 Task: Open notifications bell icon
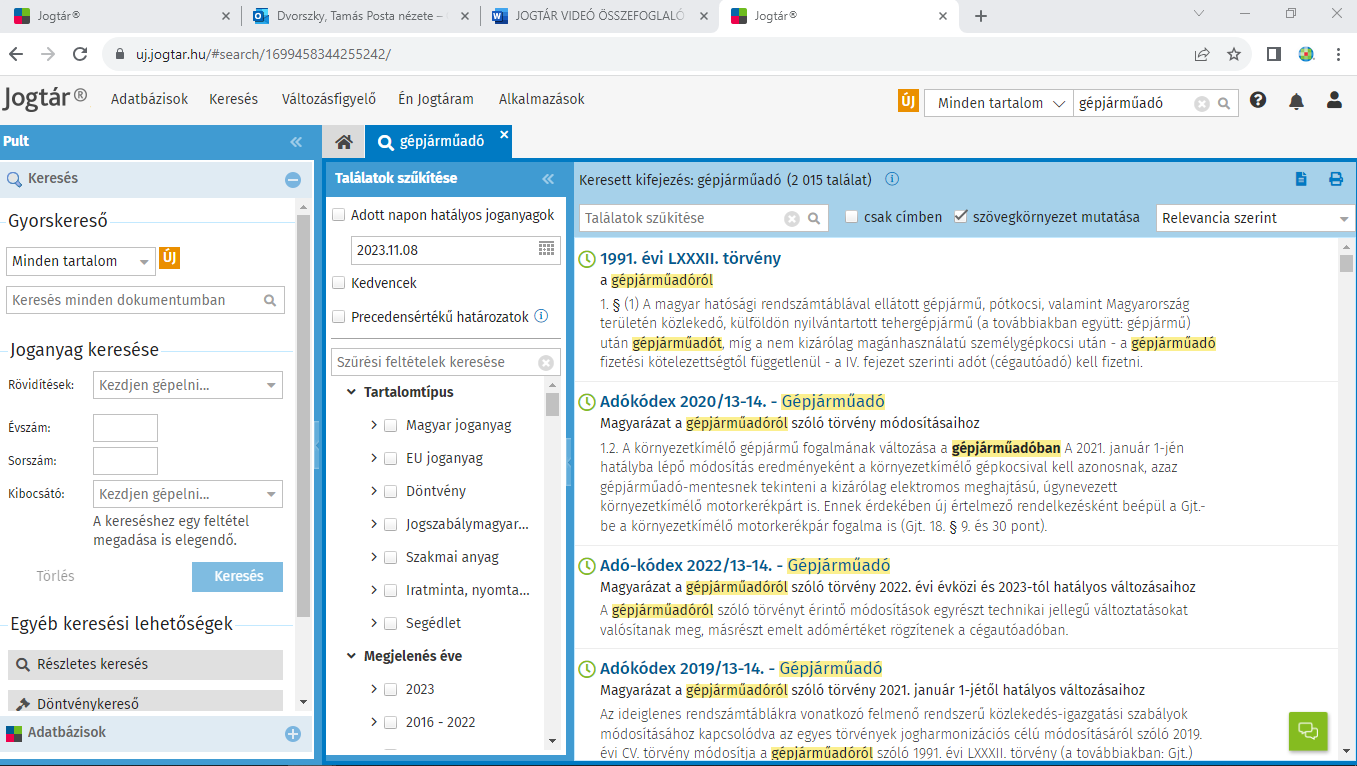pyautogui.click(x=1296, y=101)
